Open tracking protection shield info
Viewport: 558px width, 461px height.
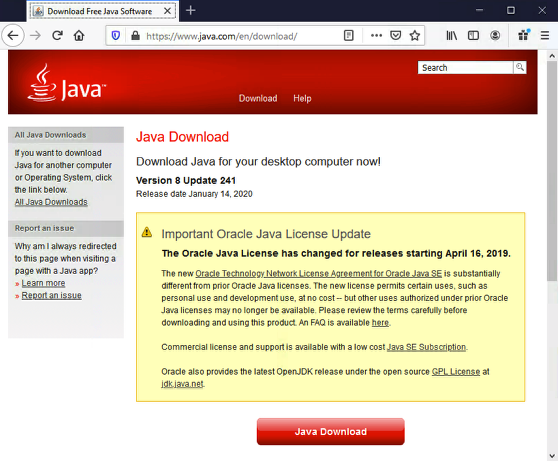click(116, 36)
